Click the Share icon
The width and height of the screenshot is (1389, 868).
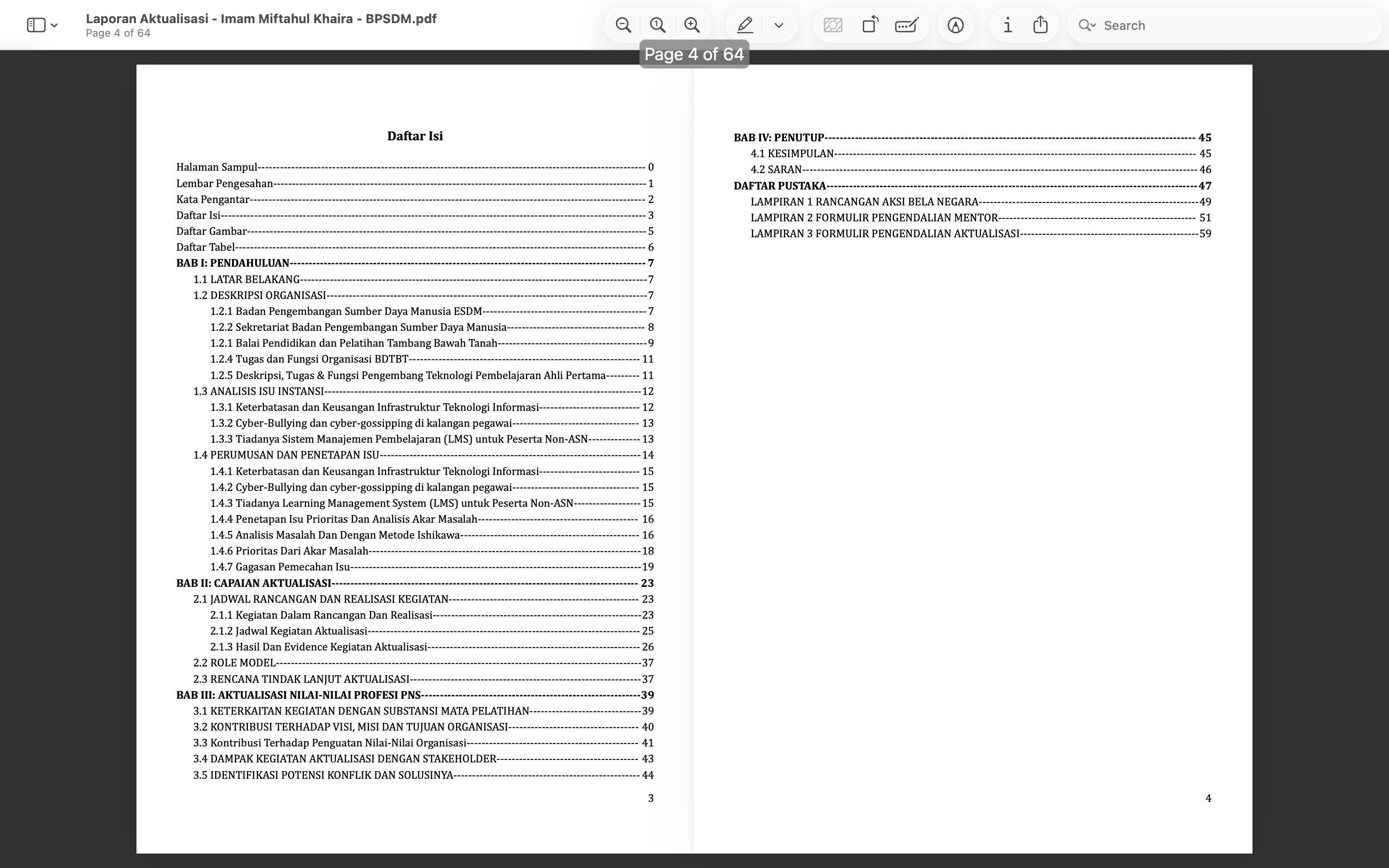pos(1041,25)
